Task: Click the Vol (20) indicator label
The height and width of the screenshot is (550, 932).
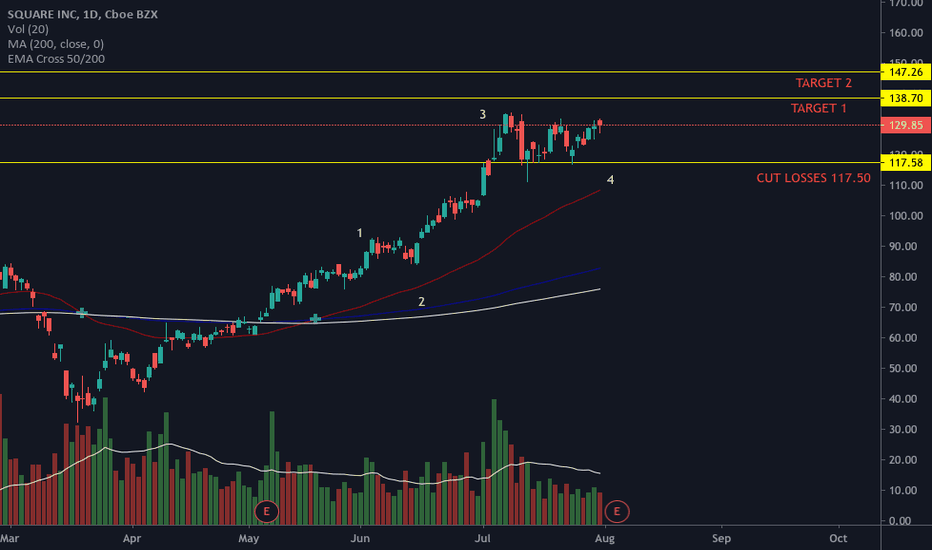Action: pos(28,29)
